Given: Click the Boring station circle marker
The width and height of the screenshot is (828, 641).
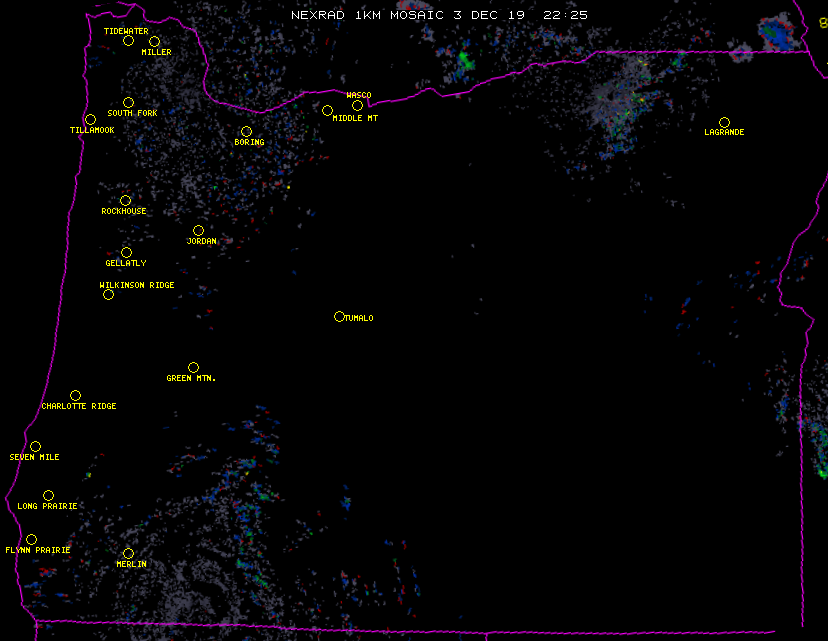Looking at the screenshot, I should pyautogui.click(x=246, y=132).
